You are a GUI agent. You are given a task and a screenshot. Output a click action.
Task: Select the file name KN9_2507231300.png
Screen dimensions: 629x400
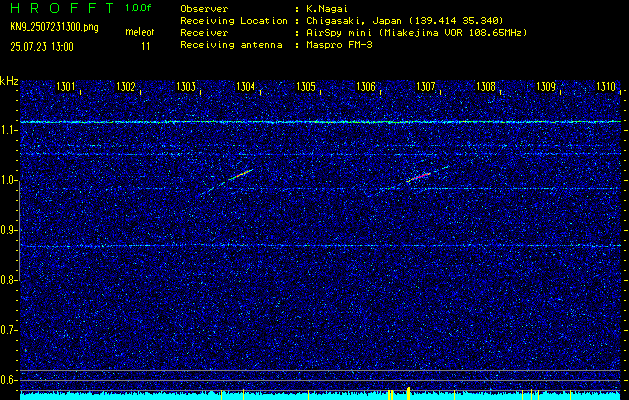click(x=54, y=27)
